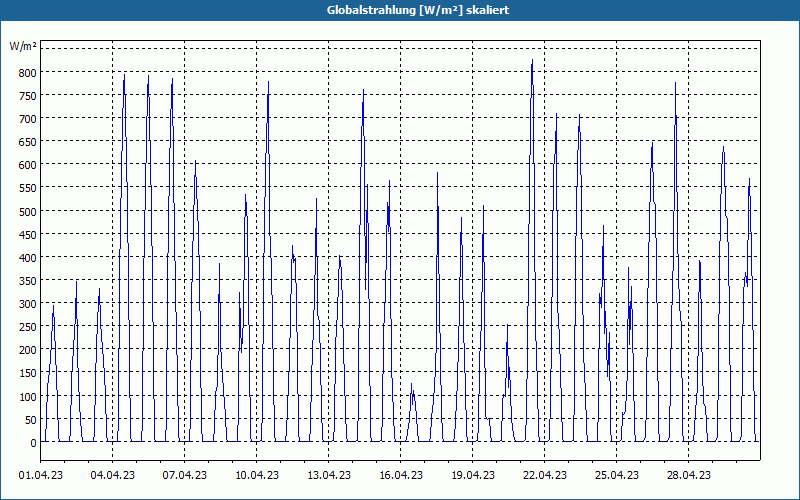
Task: Click the 13.04.23 date label
Action: [329, 476]
